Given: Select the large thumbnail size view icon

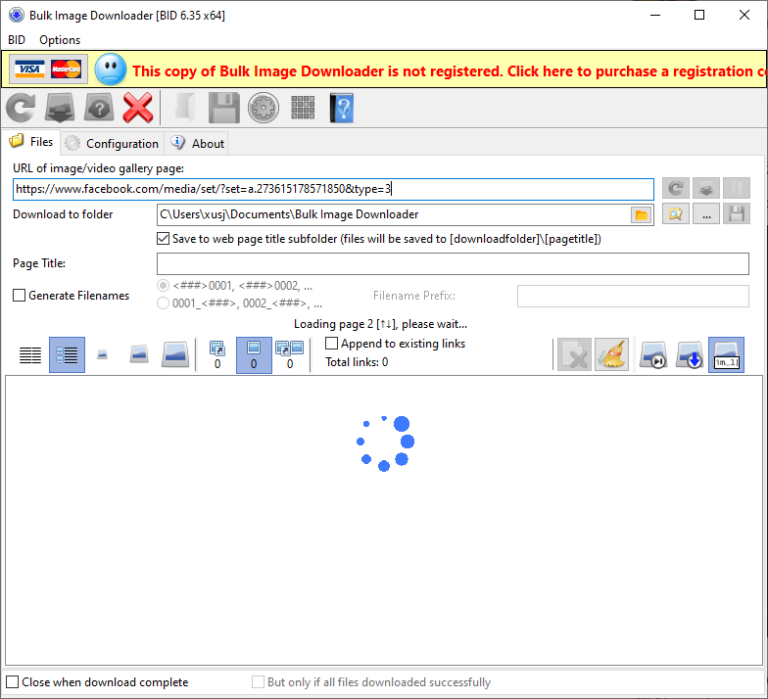Looking at the screenshot, I should click(x=175, y=355).
